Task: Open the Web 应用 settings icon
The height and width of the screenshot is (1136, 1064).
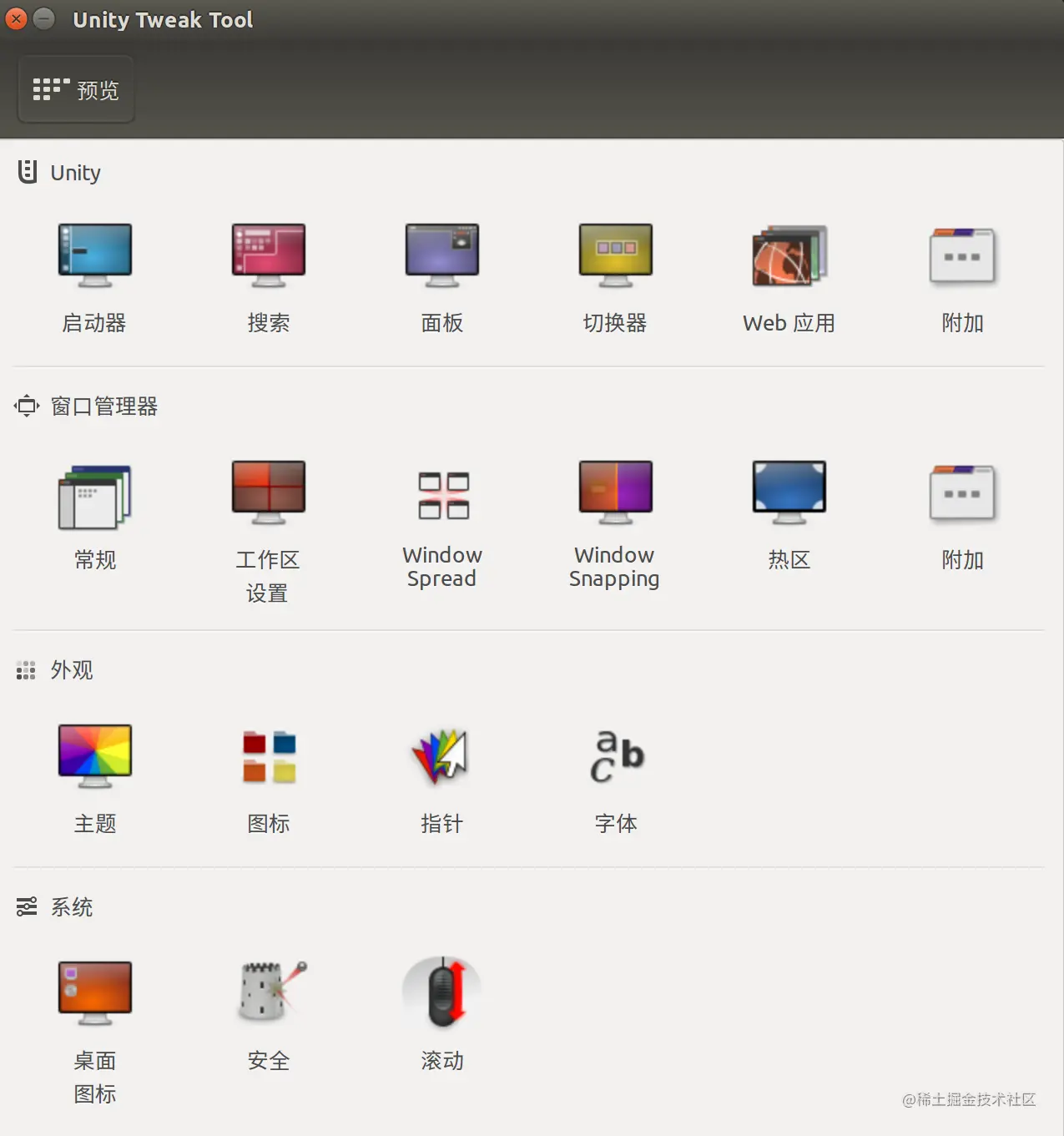Action: click(x=789, y=255)
